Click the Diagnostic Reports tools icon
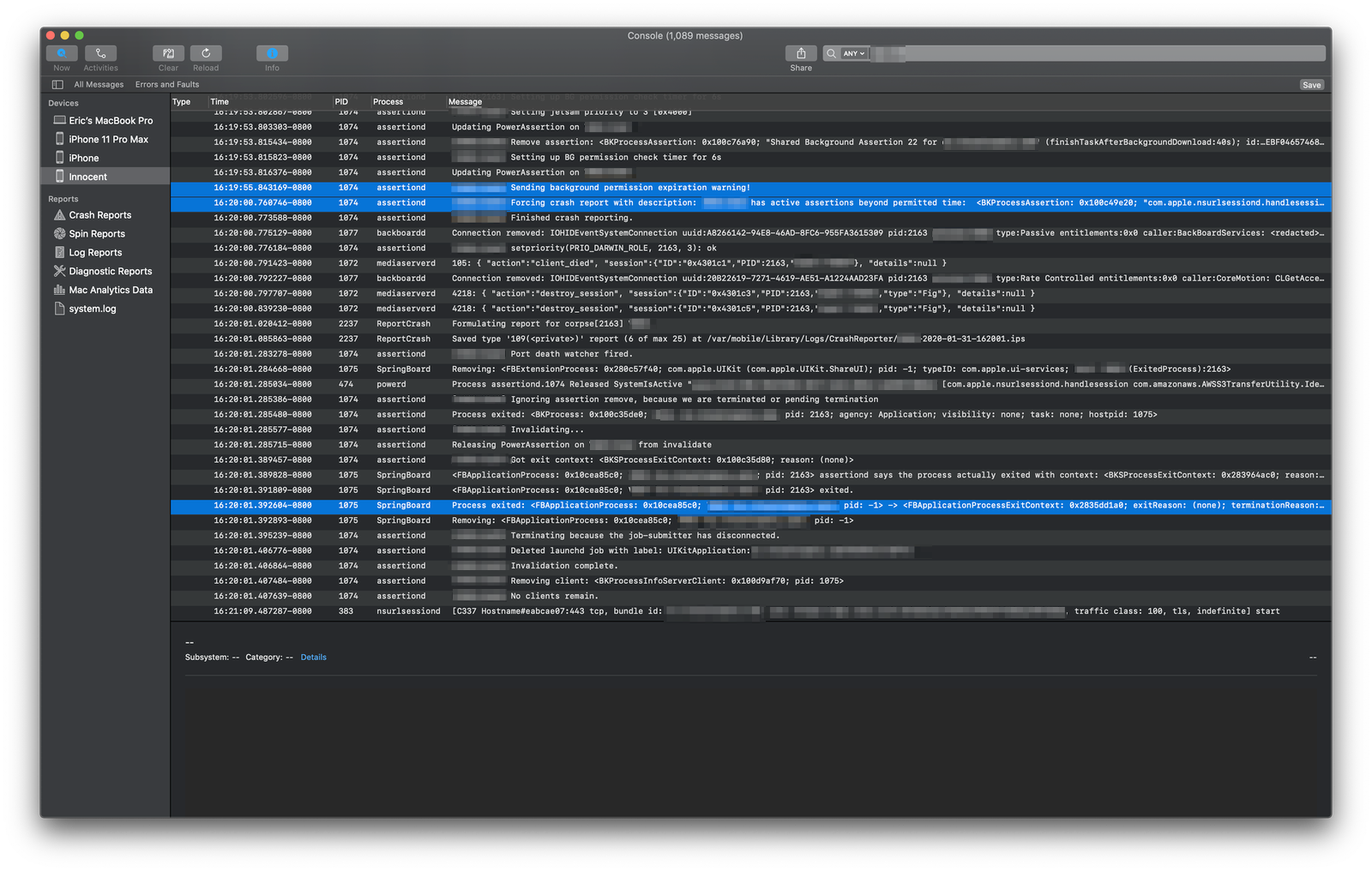Screen dimensions: 1372x871 point(59,271)
